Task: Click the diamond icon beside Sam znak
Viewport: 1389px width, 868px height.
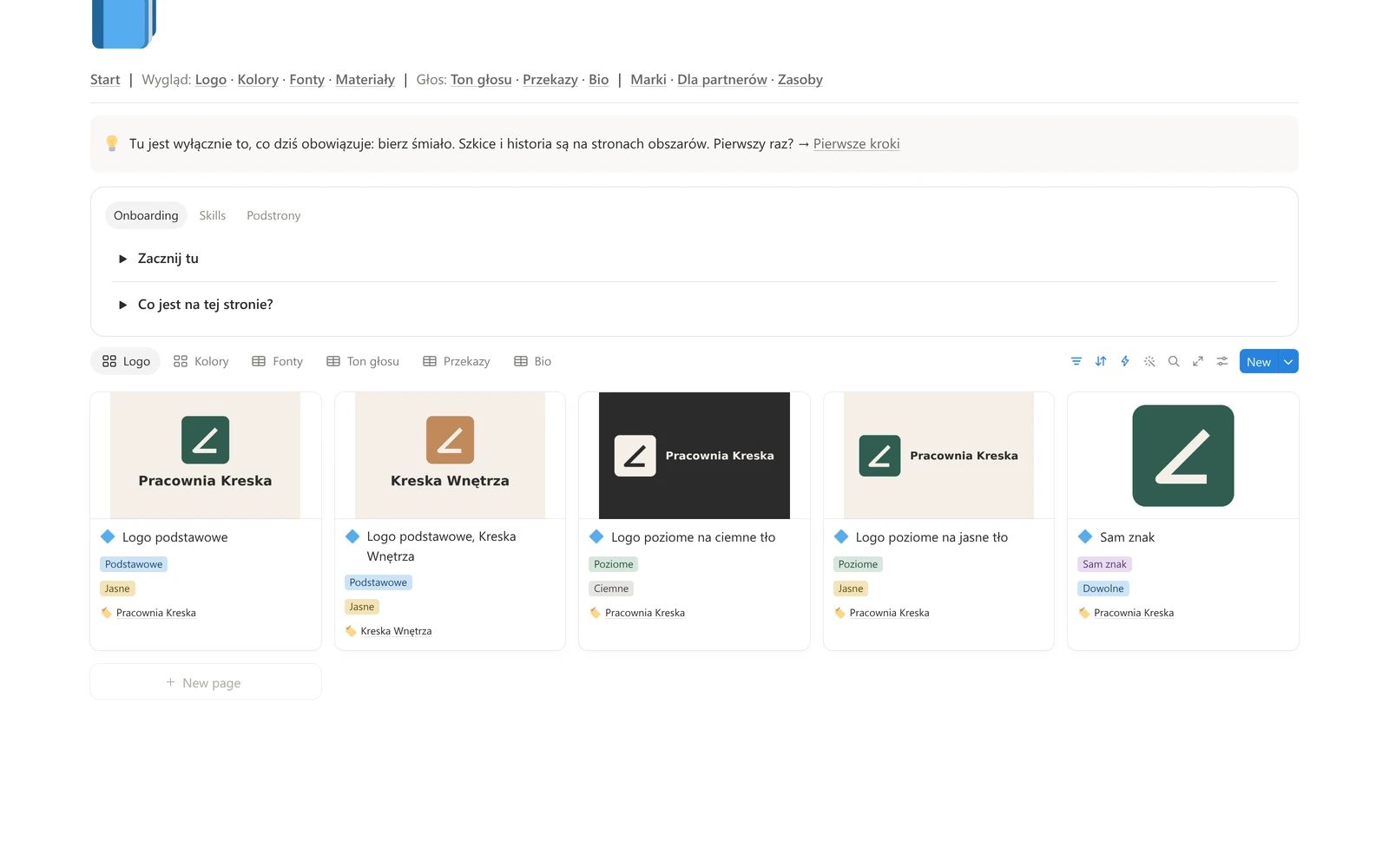Action: pyautogui.click(x=1085, y=536)
